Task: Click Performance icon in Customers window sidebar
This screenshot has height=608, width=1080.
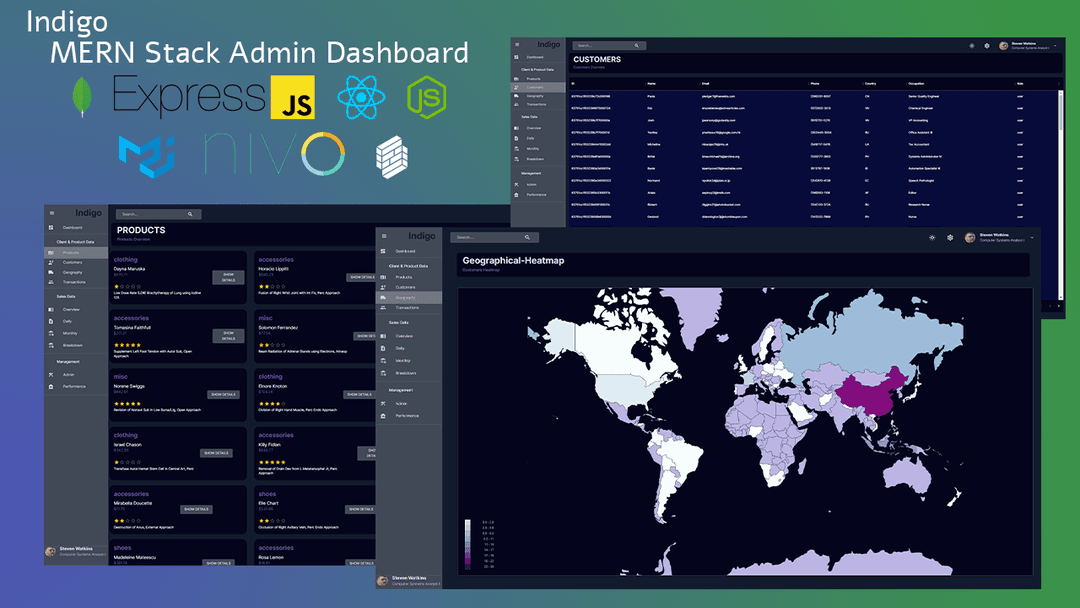Action: [x=517, y=195]
